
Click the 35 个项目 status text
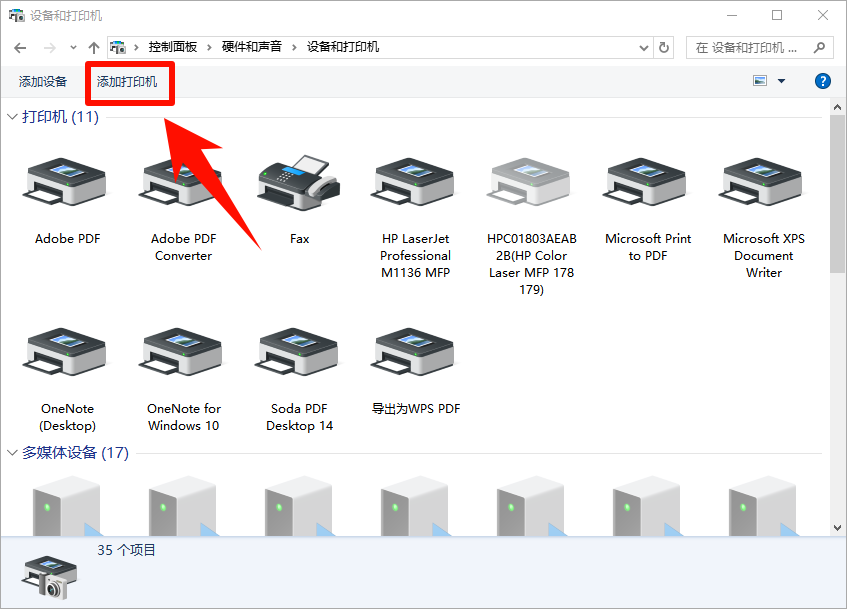click(x=126, y=550)
